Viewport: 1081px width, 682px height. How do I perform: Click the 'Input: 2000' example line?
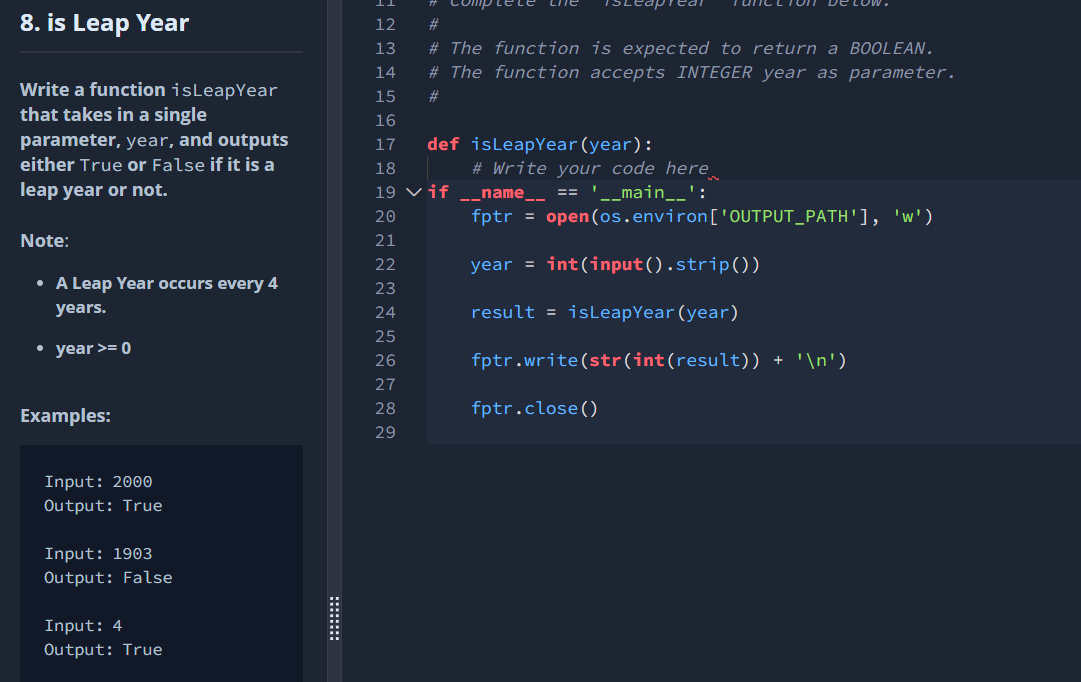click(x=98, y=481)
